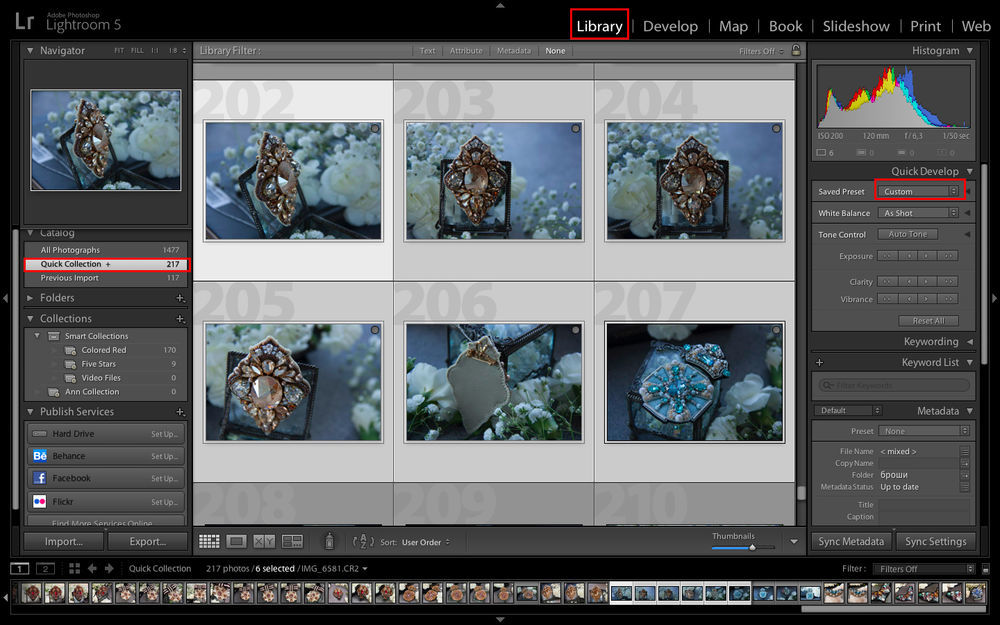1000x625 pixels.
Task: Open White Balance dropdown showing As Shot
Action: click(x=919, y=213)
